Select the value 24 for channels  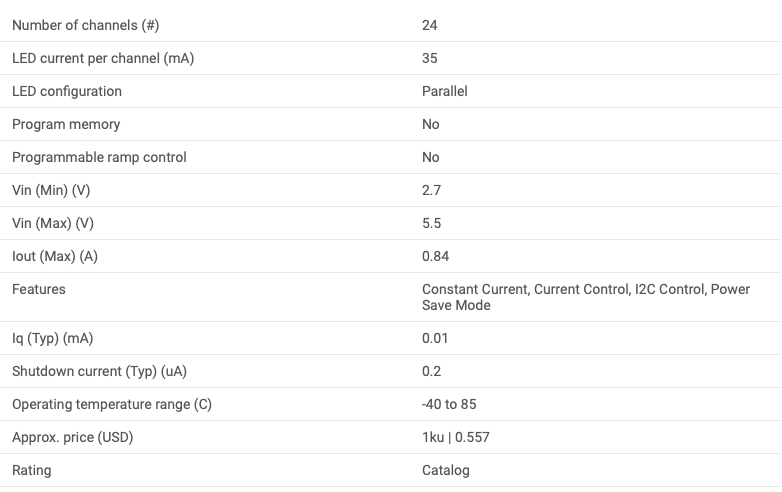[x=429, y=25]
